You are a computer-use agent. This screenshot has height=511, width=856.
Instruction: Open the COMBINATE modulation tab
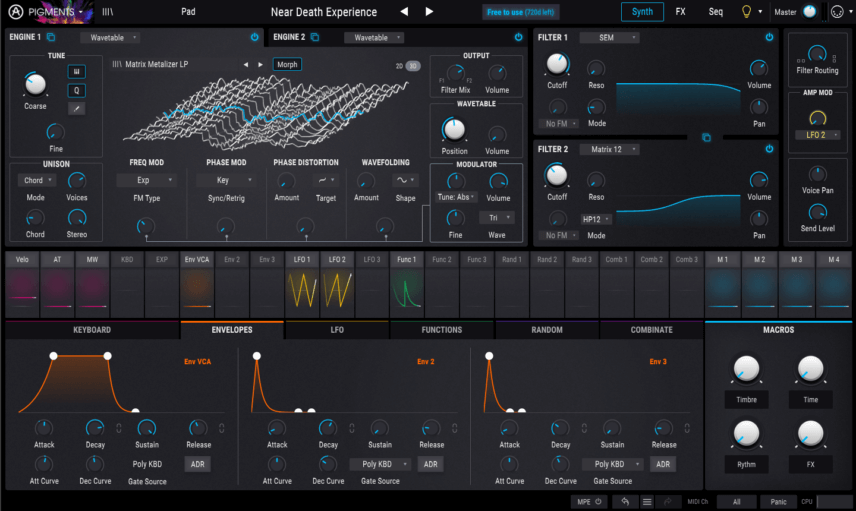[x=651, y=330]
